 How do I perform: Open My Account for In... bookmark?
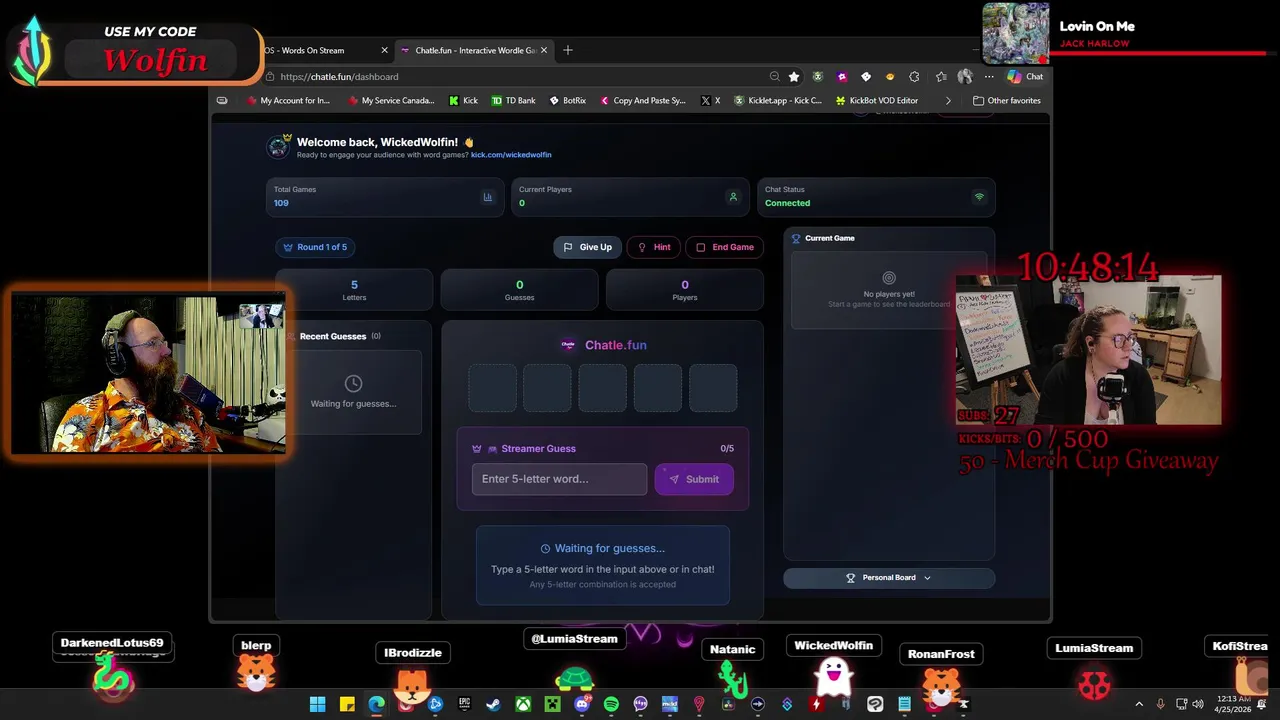click(287, 101)
